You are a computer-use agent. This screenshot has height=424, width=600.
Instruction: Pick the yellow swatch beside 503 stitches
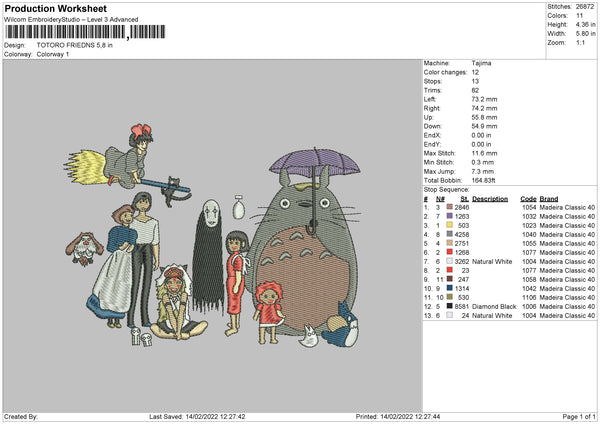(x=450, y=225)
